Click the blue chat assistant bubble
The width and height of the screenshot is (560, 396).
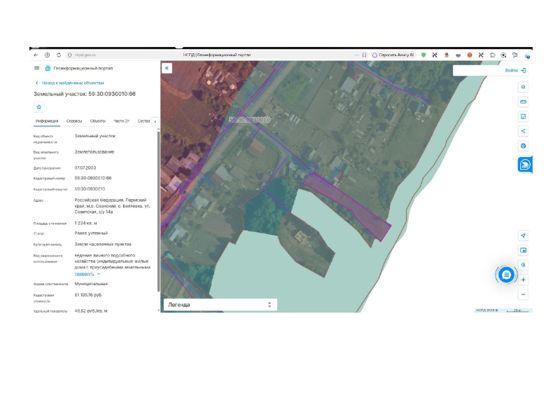click(x=506, y=275)
